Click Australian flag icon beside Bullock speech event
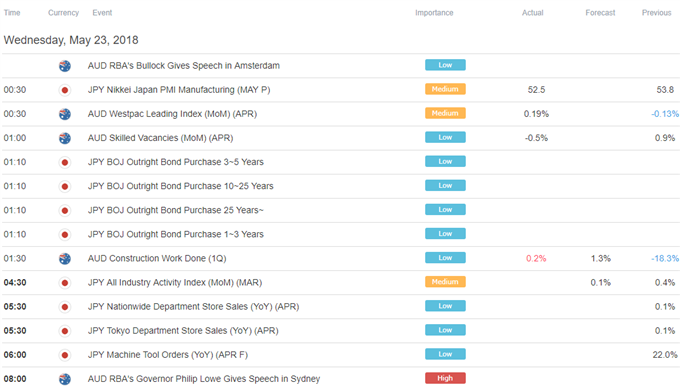 (65, 66)
